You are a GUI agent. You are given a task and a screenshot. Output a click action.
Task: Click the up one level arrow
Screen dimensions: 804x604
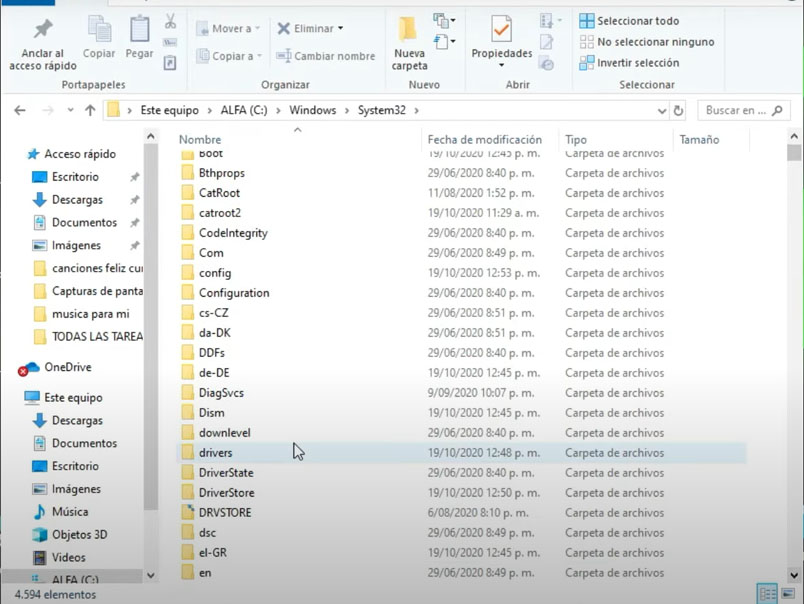tap(90, 110)
